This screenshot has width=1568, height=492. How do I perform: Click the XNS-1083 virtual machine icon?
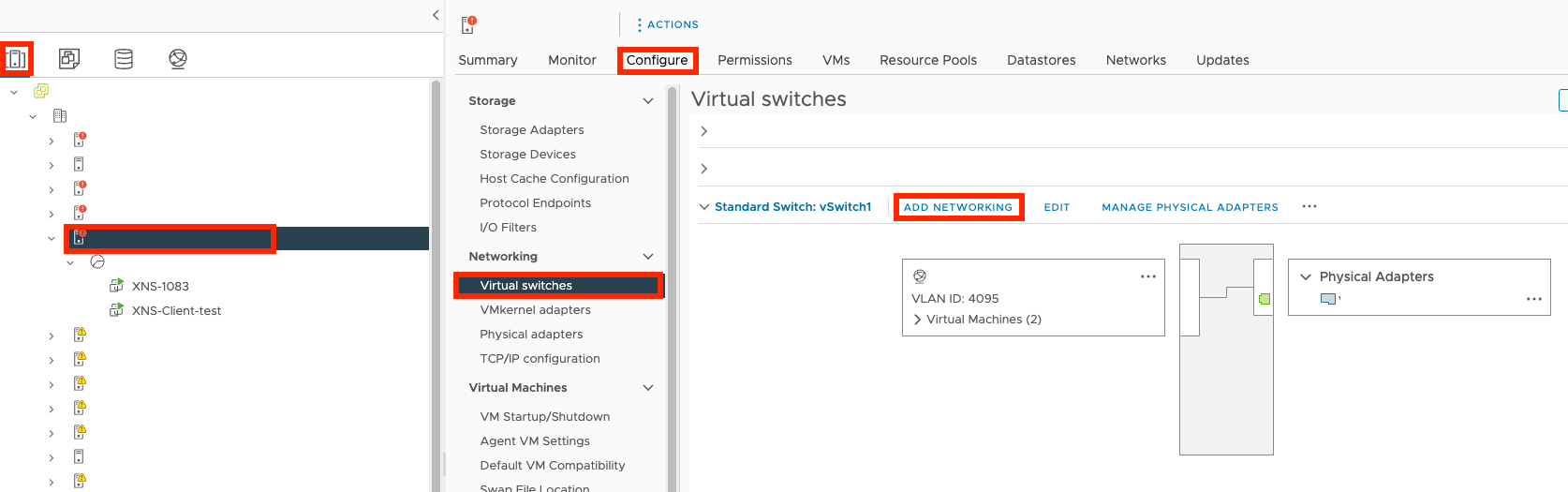(x=117, y=286)
